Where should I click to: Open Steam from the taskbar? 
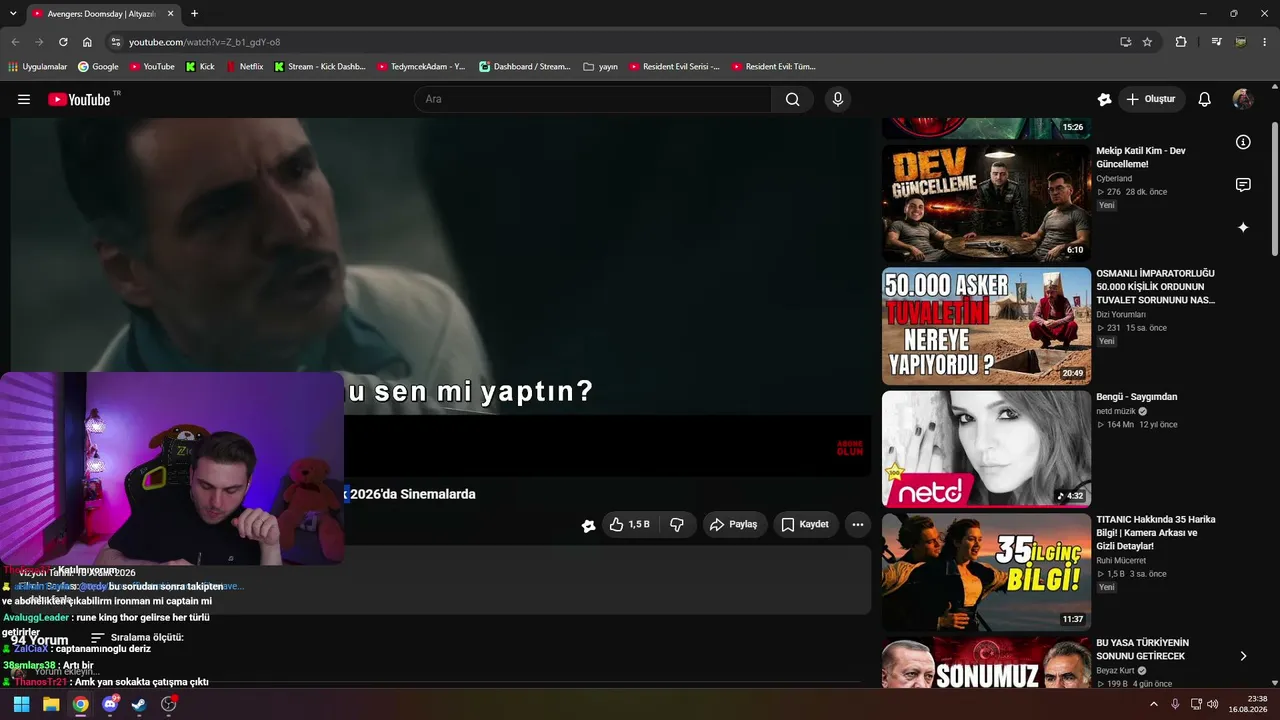139,704
